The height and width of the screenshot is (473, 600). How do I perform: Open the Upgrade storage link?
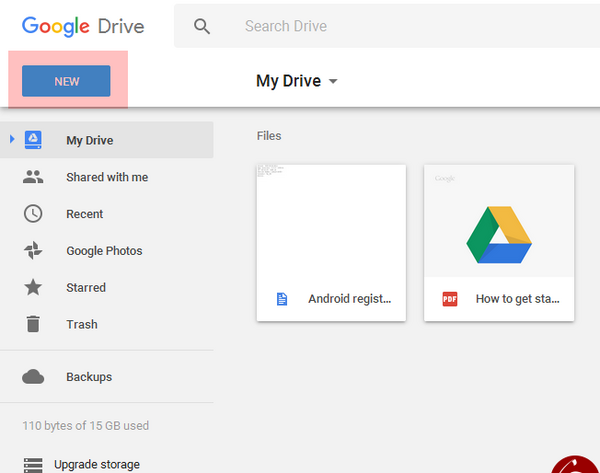(x=97, y=464)
